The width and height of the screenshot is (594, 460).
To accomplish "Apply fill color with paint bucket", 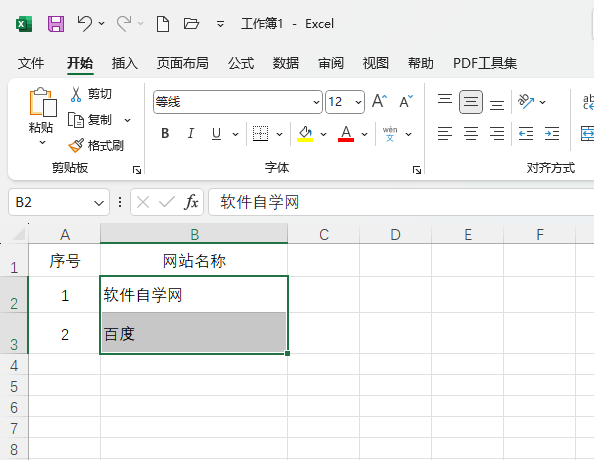I will pyautogui.click(x=305, y=134).
